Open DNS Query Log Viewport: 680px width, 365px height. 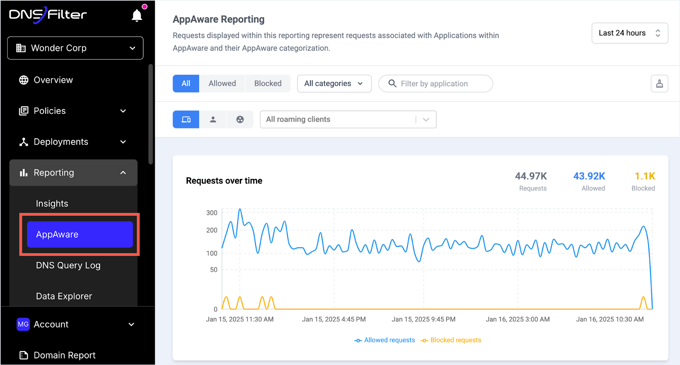coord(68,265)
